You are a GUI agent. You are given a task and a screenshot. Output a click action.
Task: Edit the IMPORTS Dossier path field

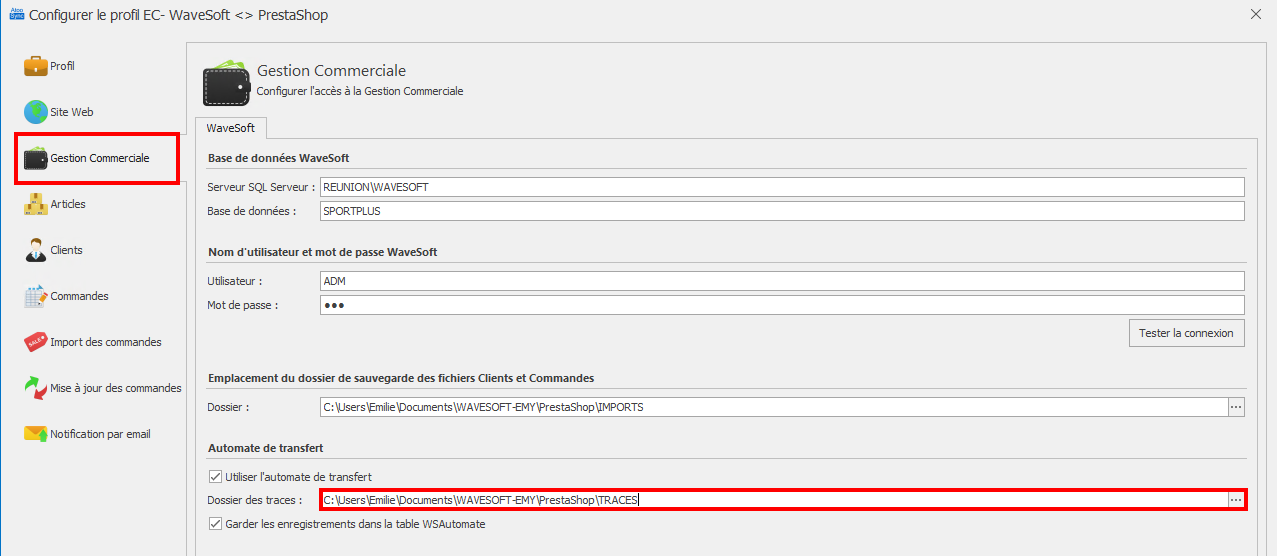(x=774, y=407)
